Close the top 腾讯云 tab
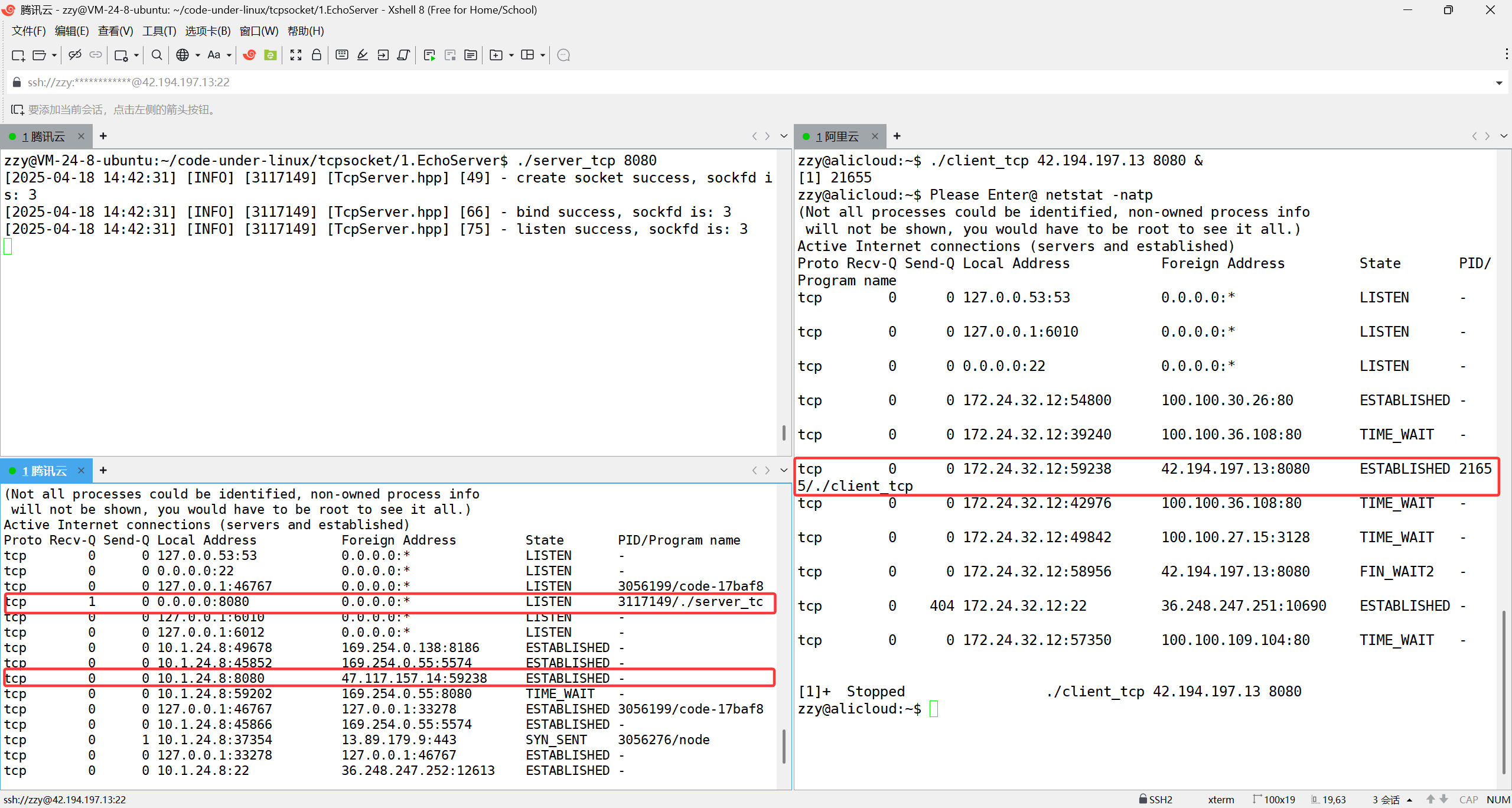 81,136
